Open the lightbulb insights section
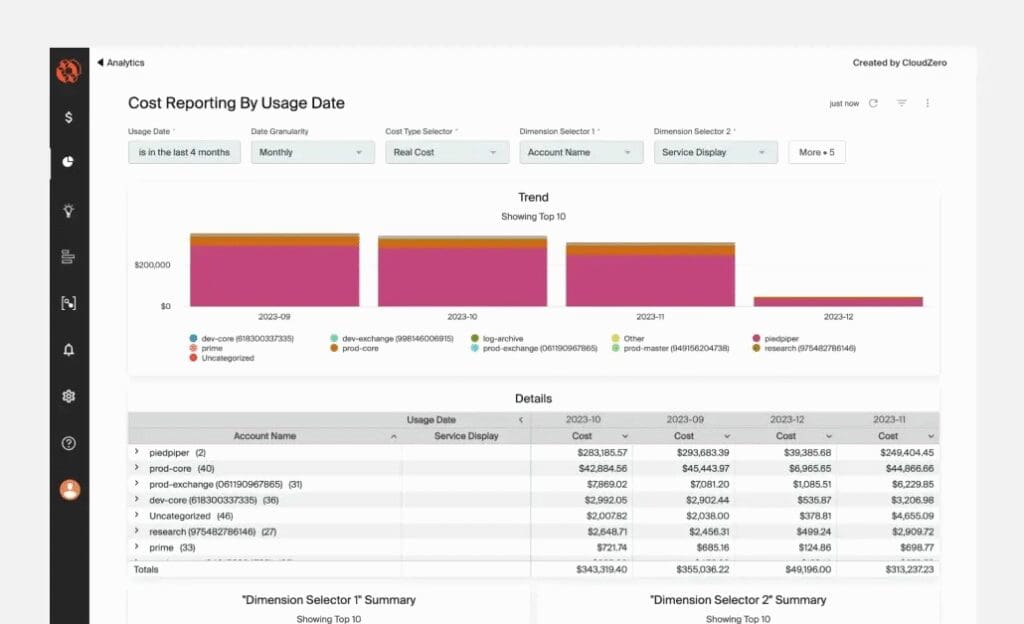 tap(68, 210)
